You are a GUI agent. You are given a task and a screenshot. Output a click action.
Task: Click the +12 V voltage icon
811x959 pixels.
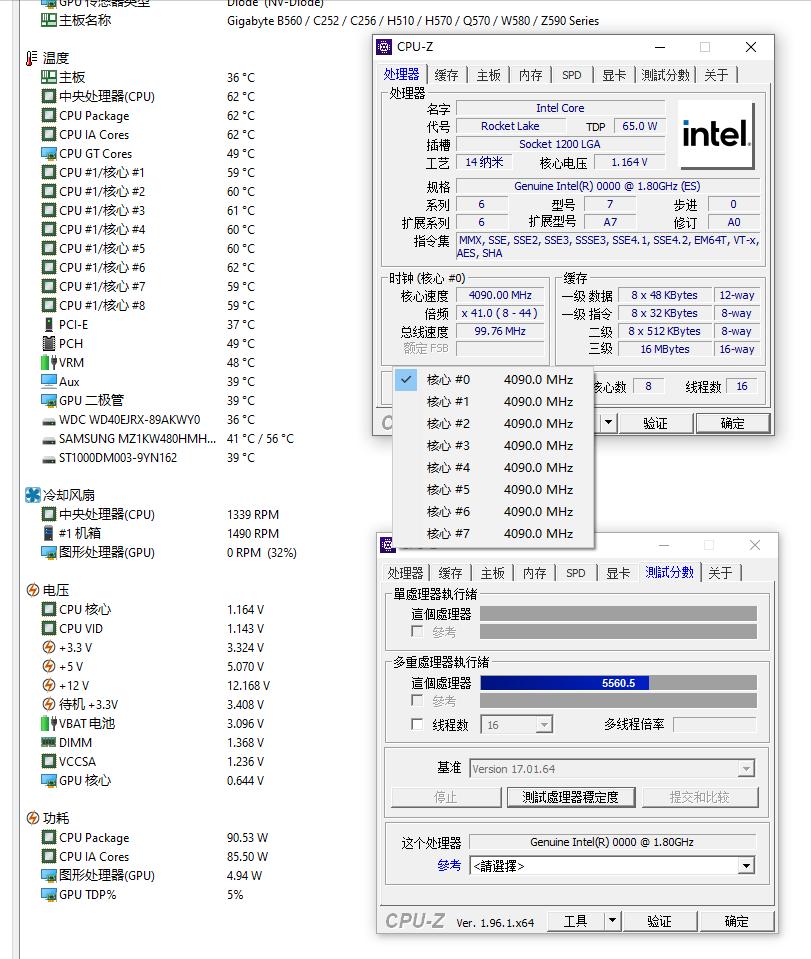point(49,685)
